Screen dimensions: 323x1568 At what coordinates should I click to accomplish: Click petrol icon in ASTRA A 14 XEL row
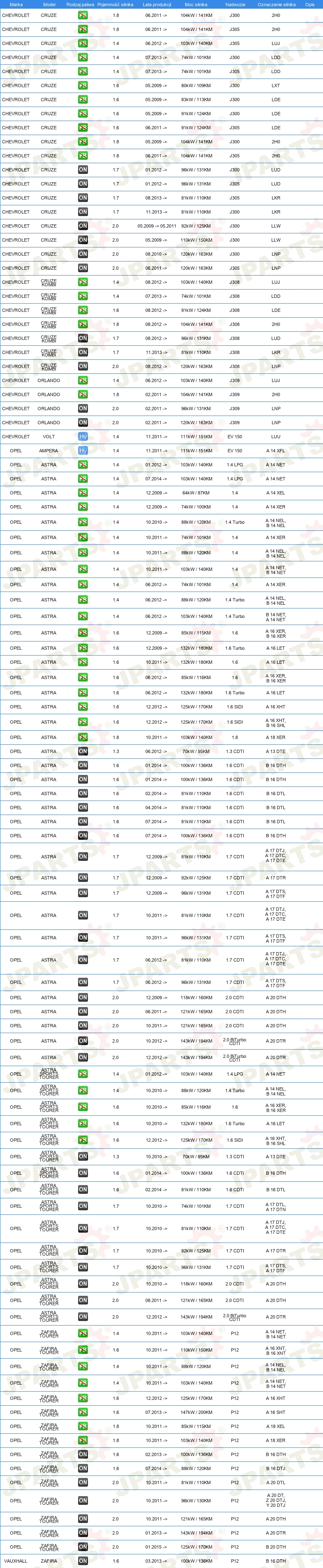pos(83,493)
